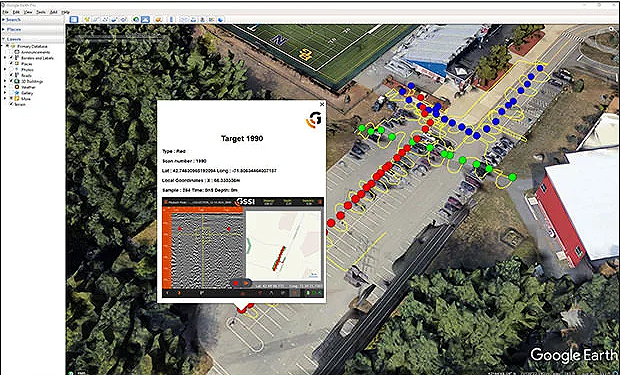Start the Record a Tour tool
This screenshot has height=375, width=620.
click(x=124, y=19)
